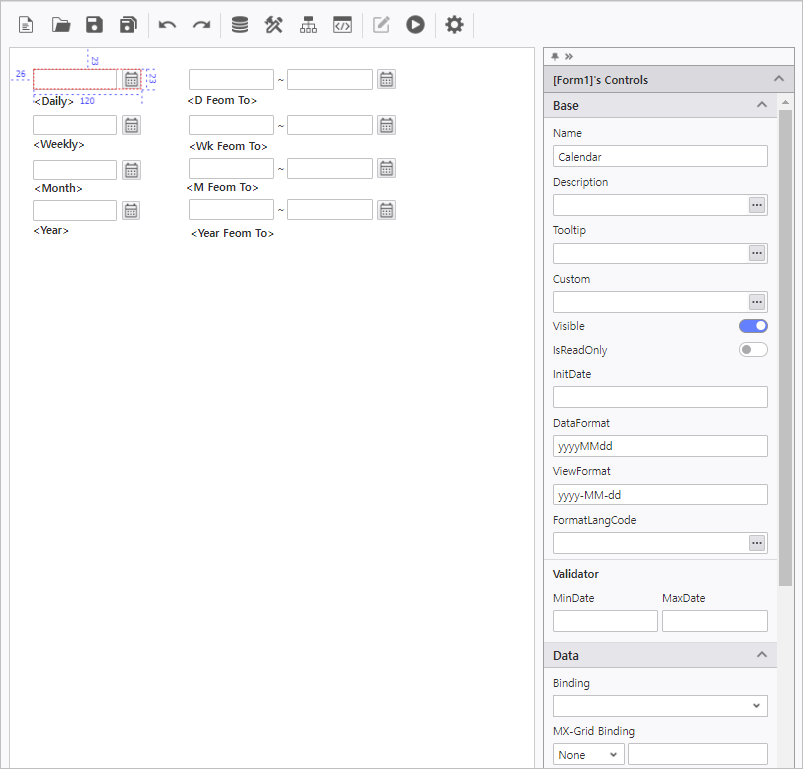Open the Daily calendar picker icon
The height and width of the screenshot is (769, 803).
131,79
